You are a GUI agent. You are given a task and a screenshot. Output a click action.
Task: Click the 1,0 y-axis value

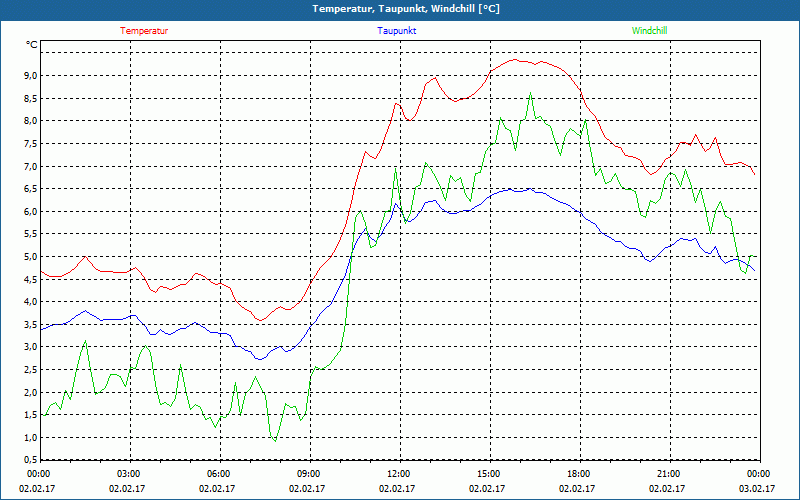(x=31, y=438)
